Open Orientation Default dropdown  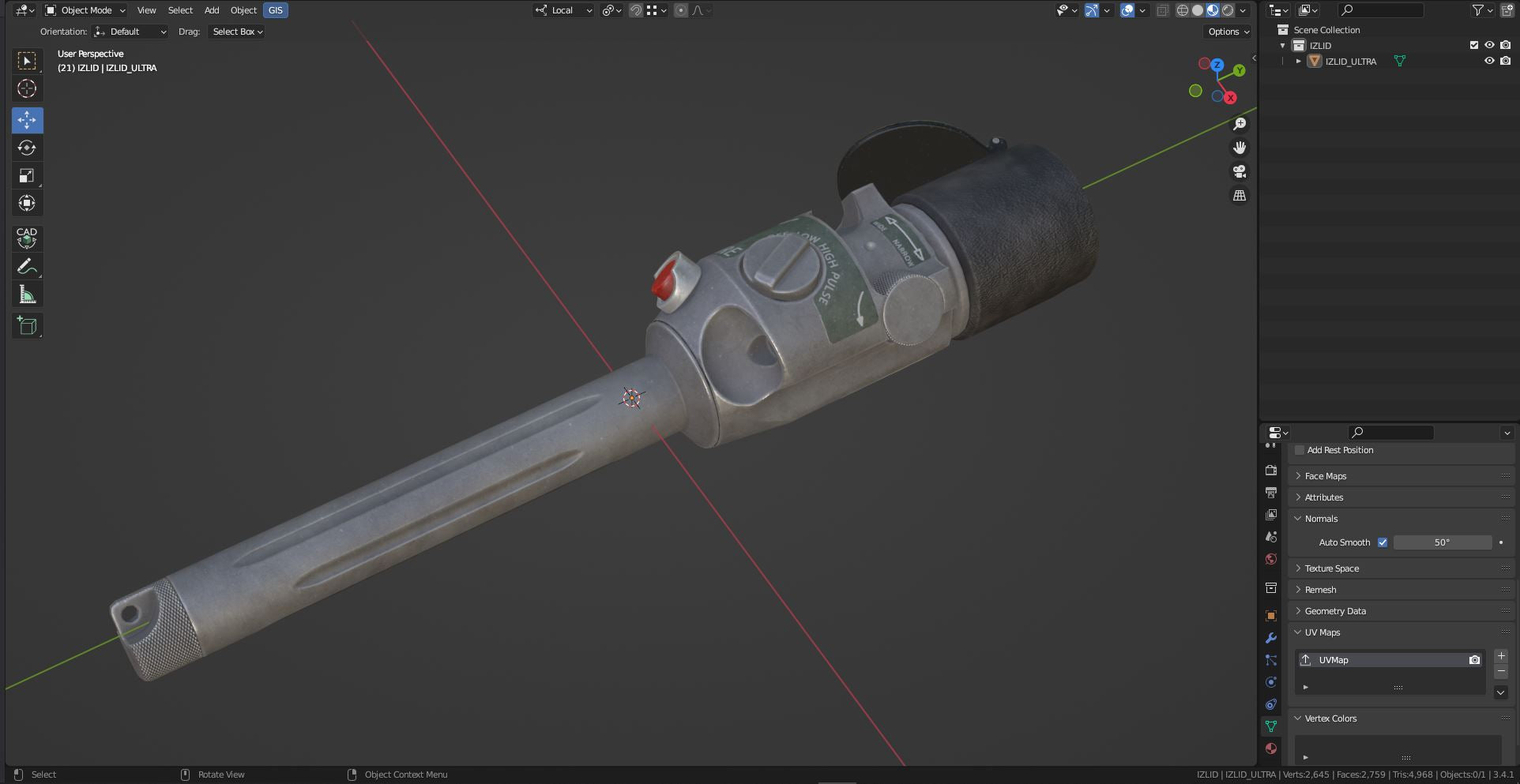point(130,32)
